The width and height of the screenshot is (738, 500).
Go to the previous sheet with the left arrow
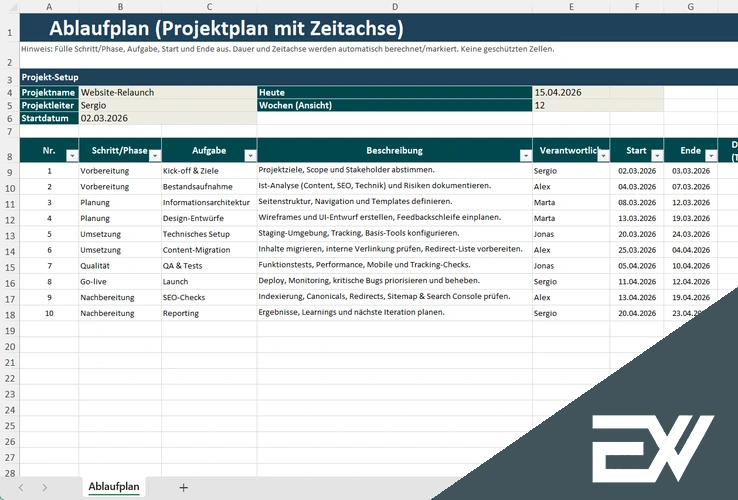click(21, 488)
